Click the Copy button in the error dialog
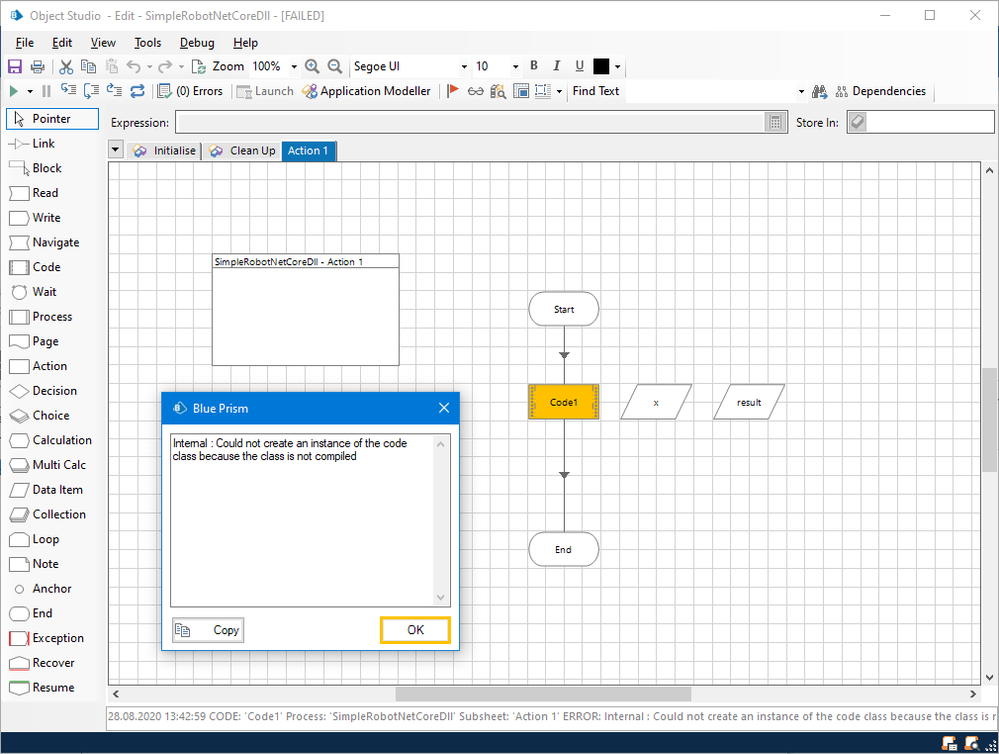 pos(208,630)
